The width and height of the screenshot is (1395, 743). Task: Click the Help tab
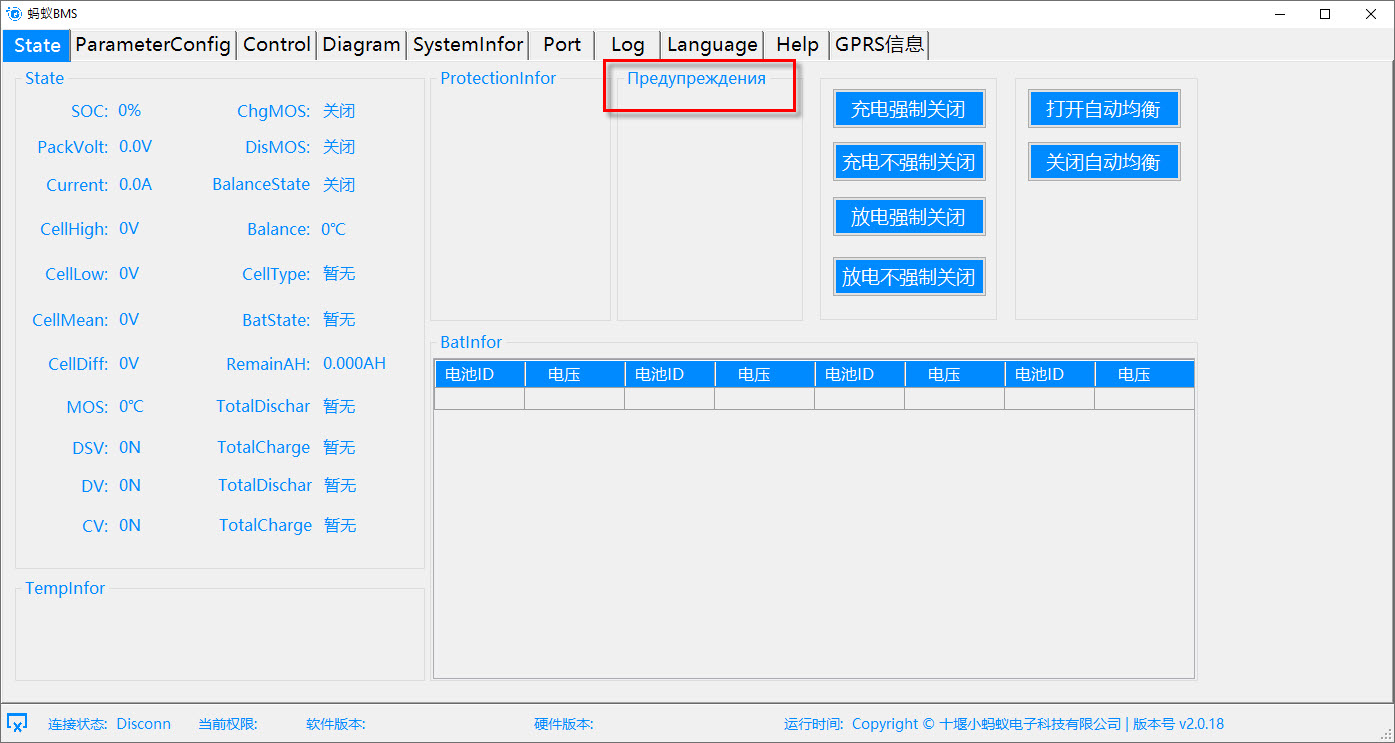[797, 45]
